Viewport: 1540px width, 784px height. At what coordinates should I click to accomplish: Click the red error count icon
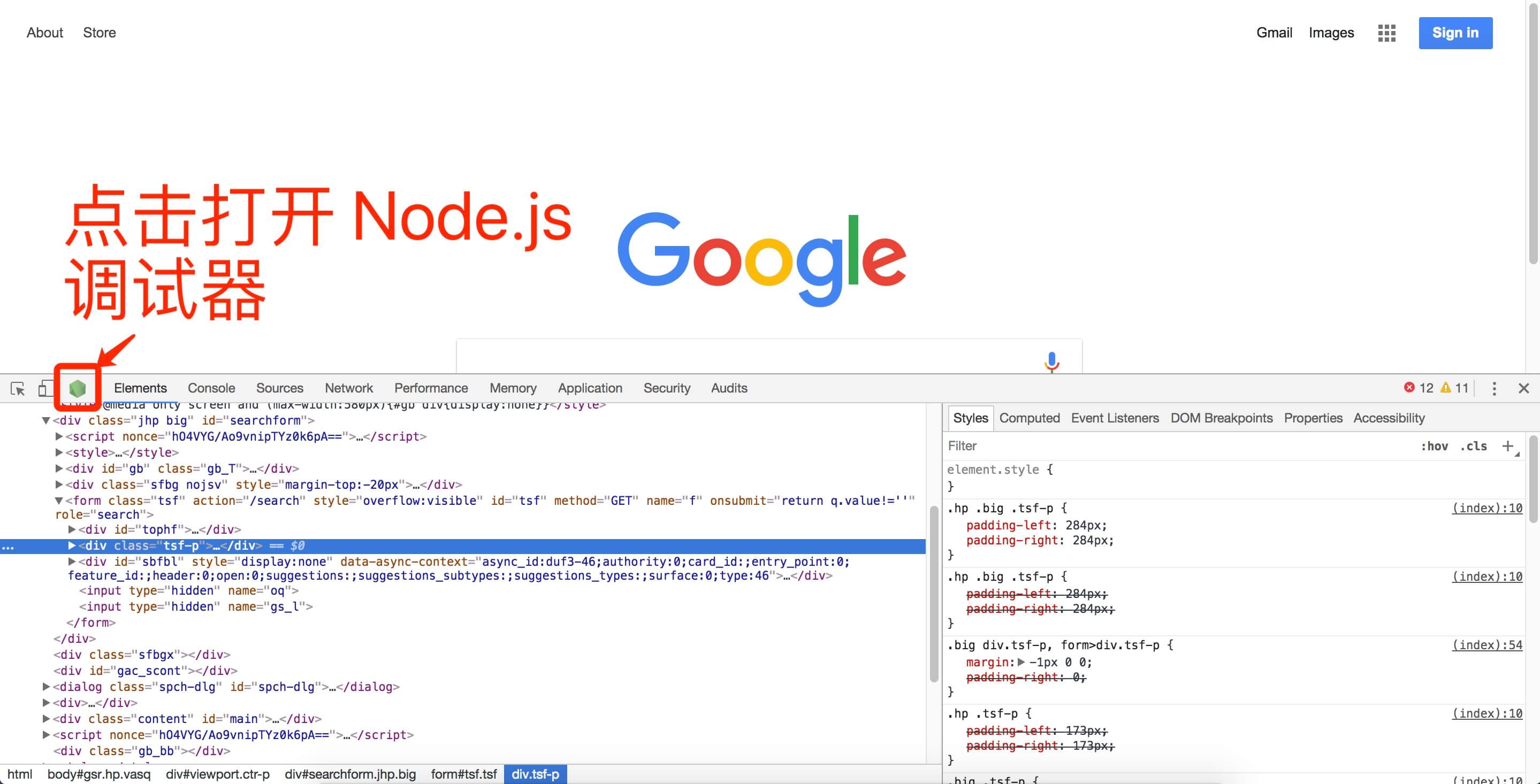tap(1409, 388)
